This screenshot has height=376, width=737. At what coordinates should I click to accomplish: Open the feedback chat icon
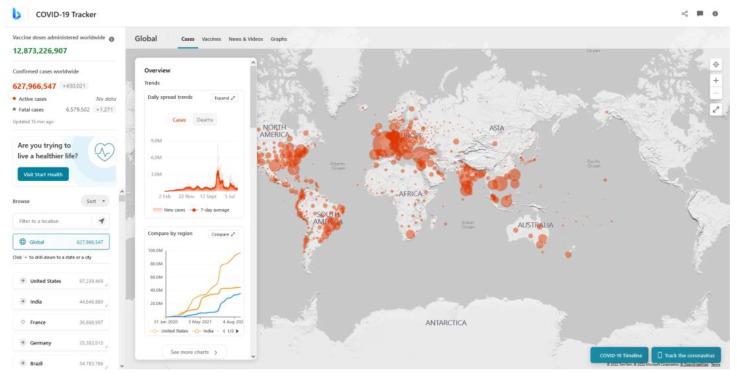click(x=700, y=14)
